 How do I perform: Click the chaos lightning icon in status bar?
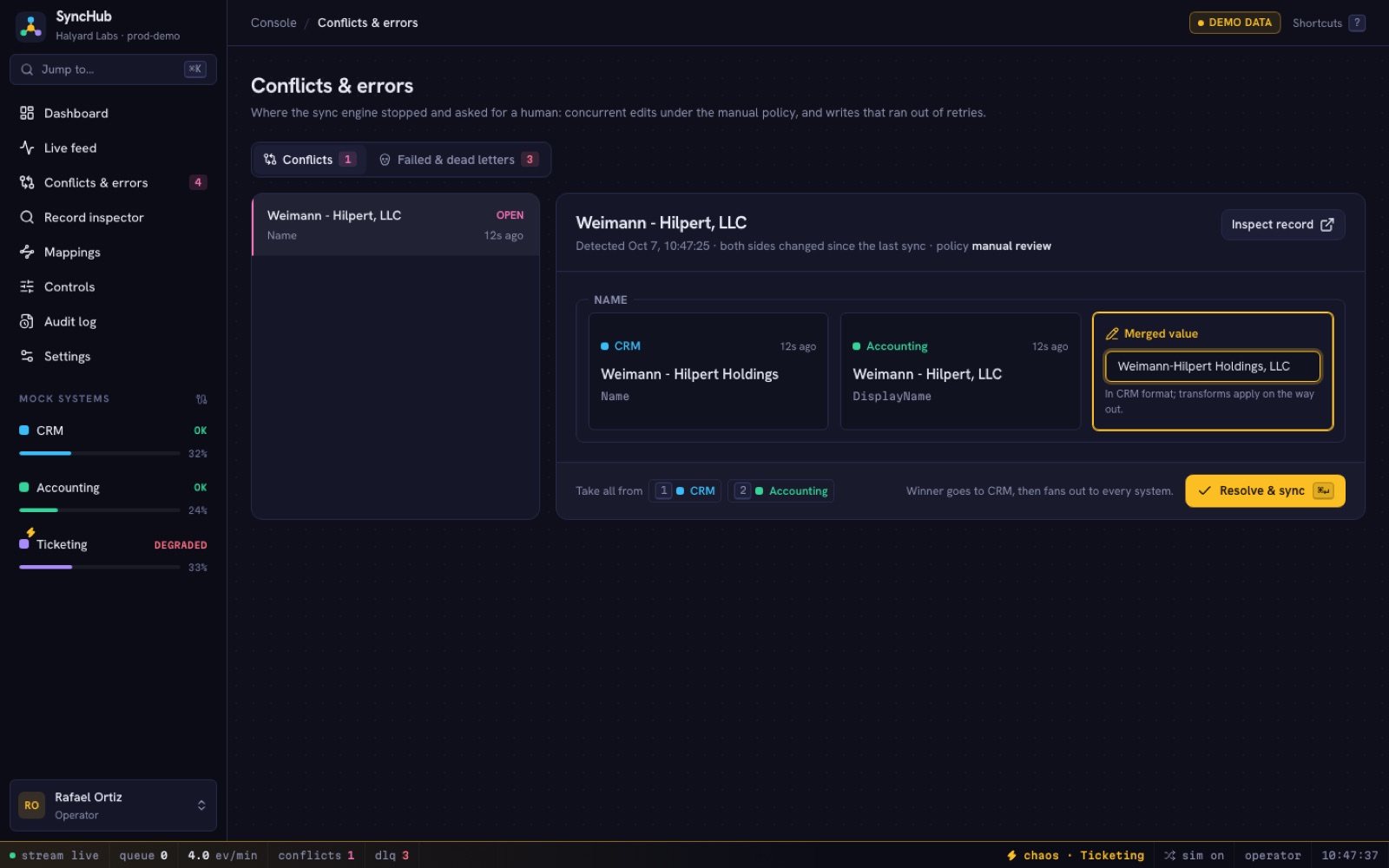1011,856
